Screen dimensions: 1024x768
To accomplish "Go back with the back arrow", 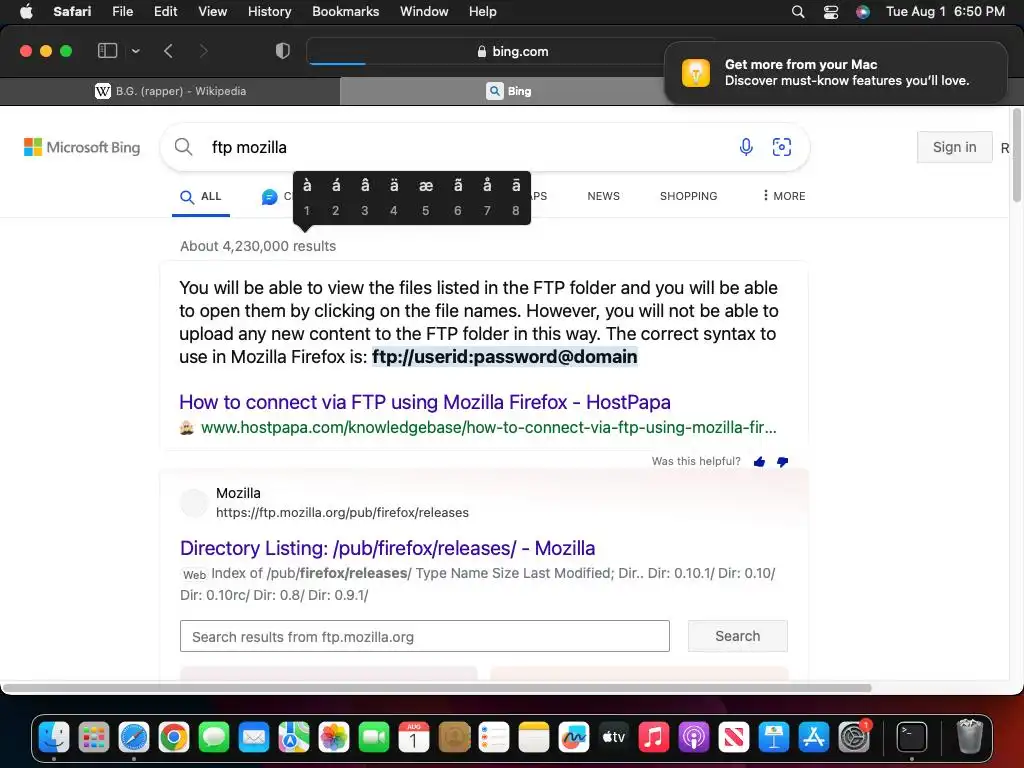I will (x=168, y=51).
